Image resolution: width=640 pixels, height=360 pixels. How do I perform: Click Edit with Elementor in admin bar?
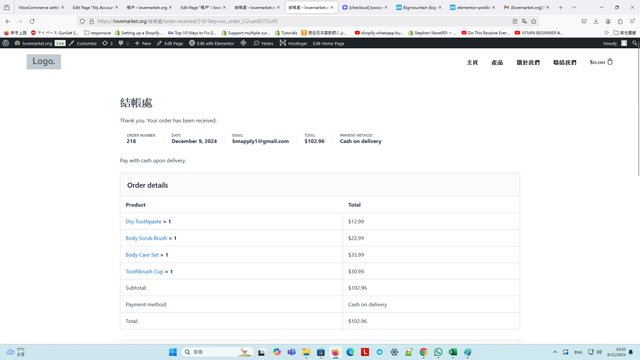tap(211, 43)
